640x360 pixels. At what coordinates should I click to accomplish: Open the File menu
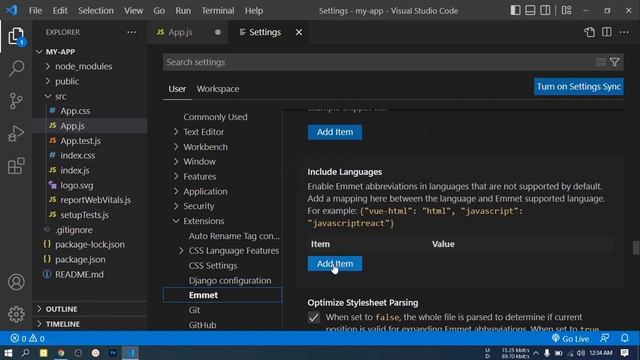[35, 11]
